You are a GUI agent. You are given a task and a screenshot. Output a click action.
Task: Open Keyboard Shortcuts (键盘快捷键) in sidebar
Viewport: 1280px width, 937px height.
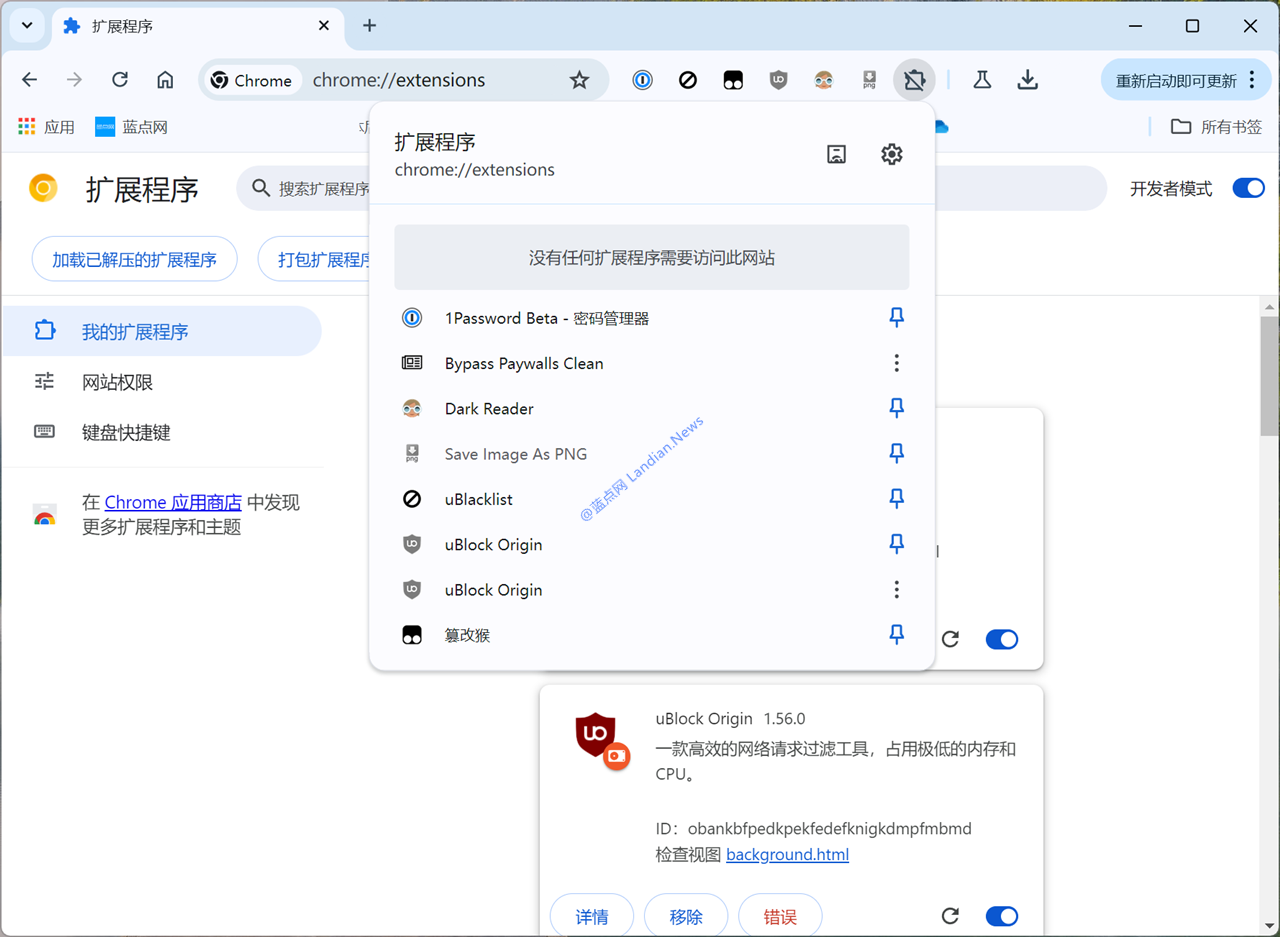point(162,432)
